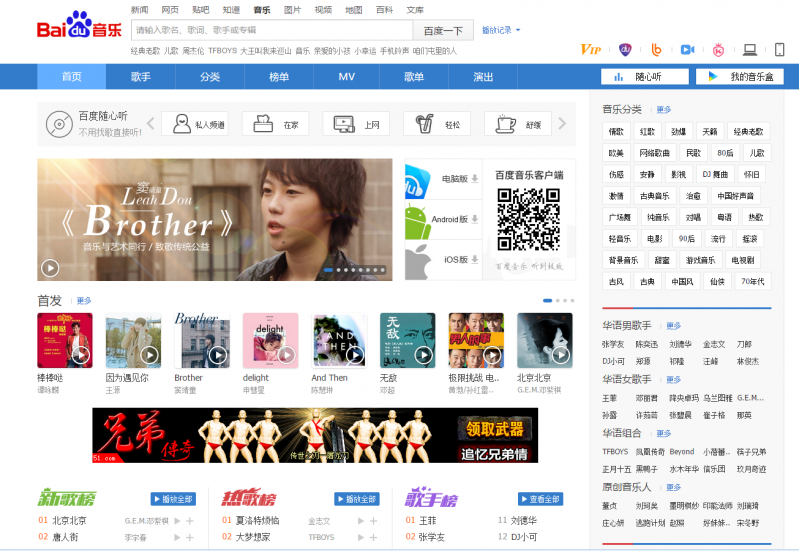799x551 pixels.
Task: Open 更多 next to 华语男歌手
Action: tap(674, 326)
